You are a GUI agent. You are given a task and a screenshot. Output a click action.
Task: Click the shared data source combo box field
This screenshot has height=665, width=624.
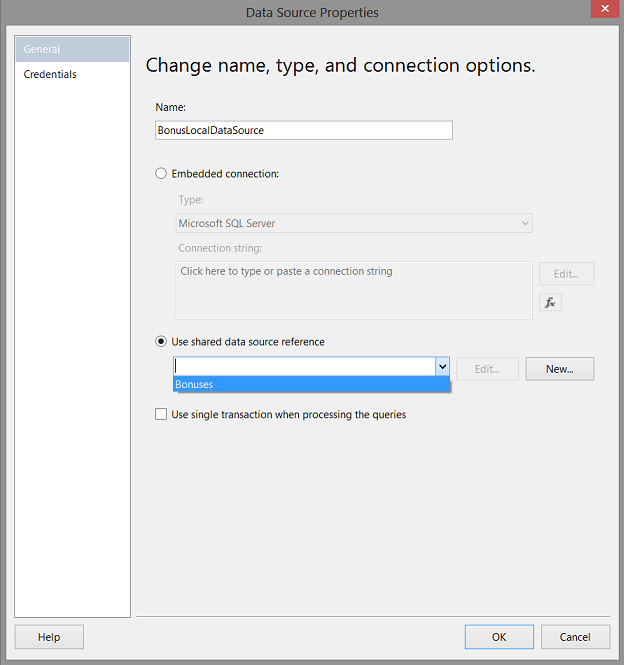coord(304,368)
